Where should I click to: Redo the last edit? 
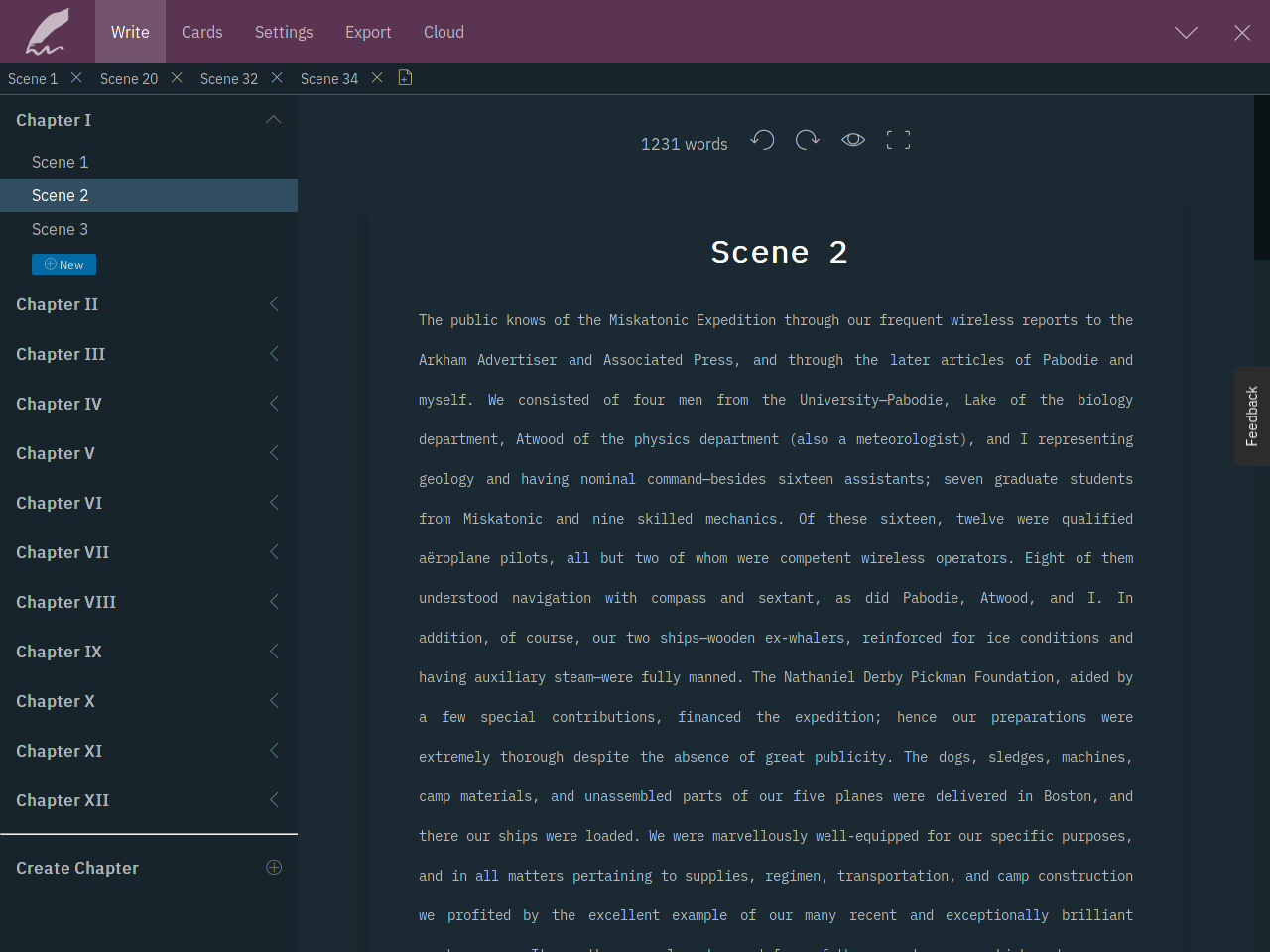[808, 140]
